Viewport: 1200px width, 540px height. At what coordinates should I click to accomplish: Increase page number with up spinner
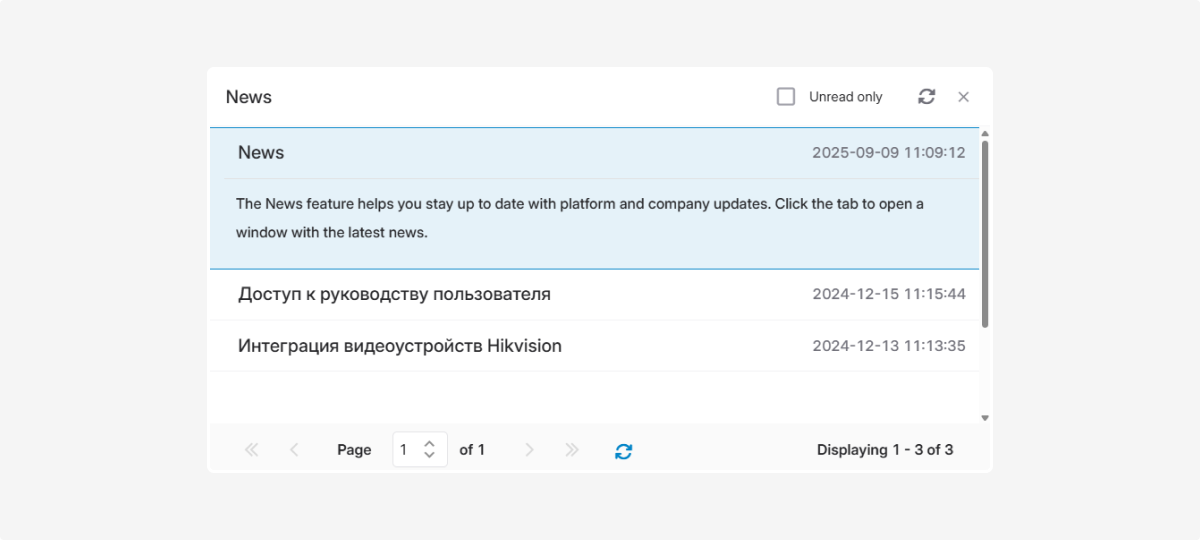point(429,444)
